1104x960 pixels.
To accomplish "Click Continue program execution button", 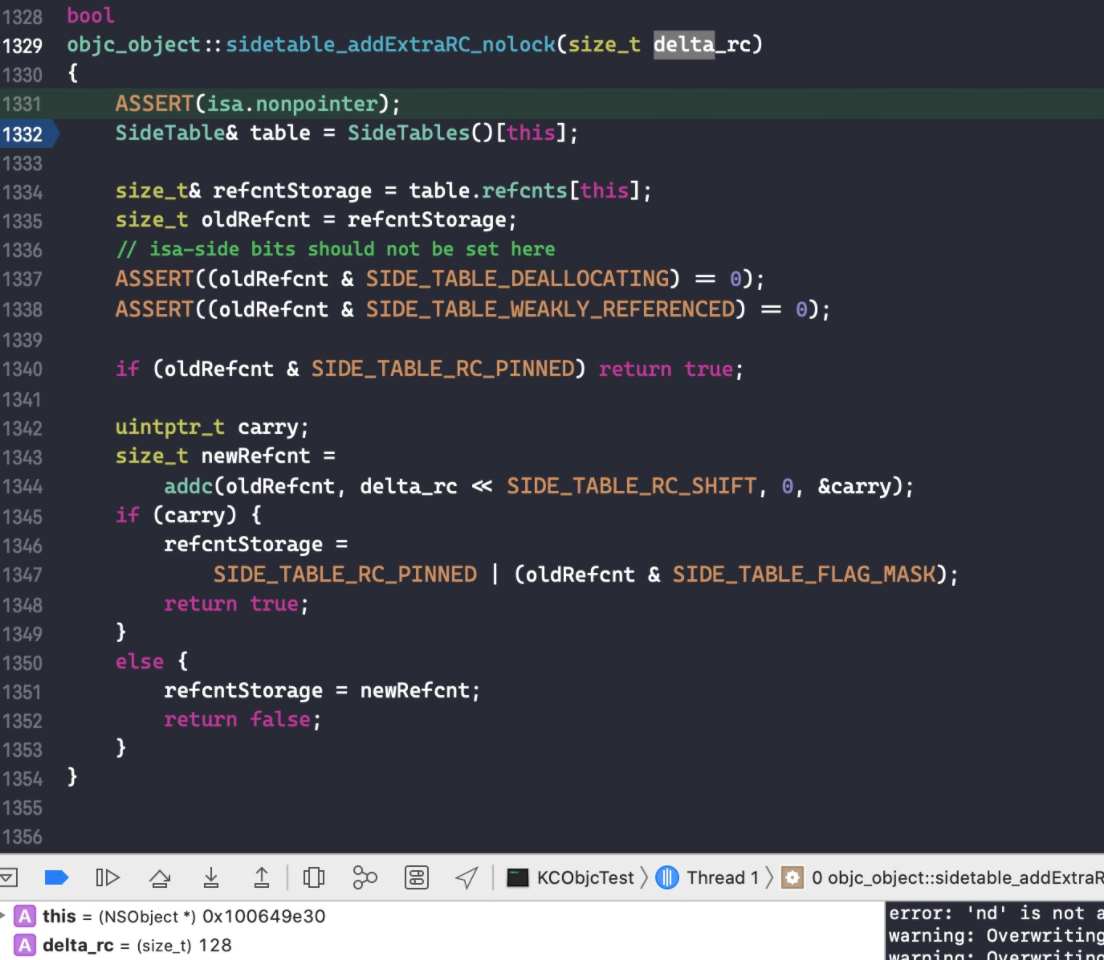I will coord(107,878).
